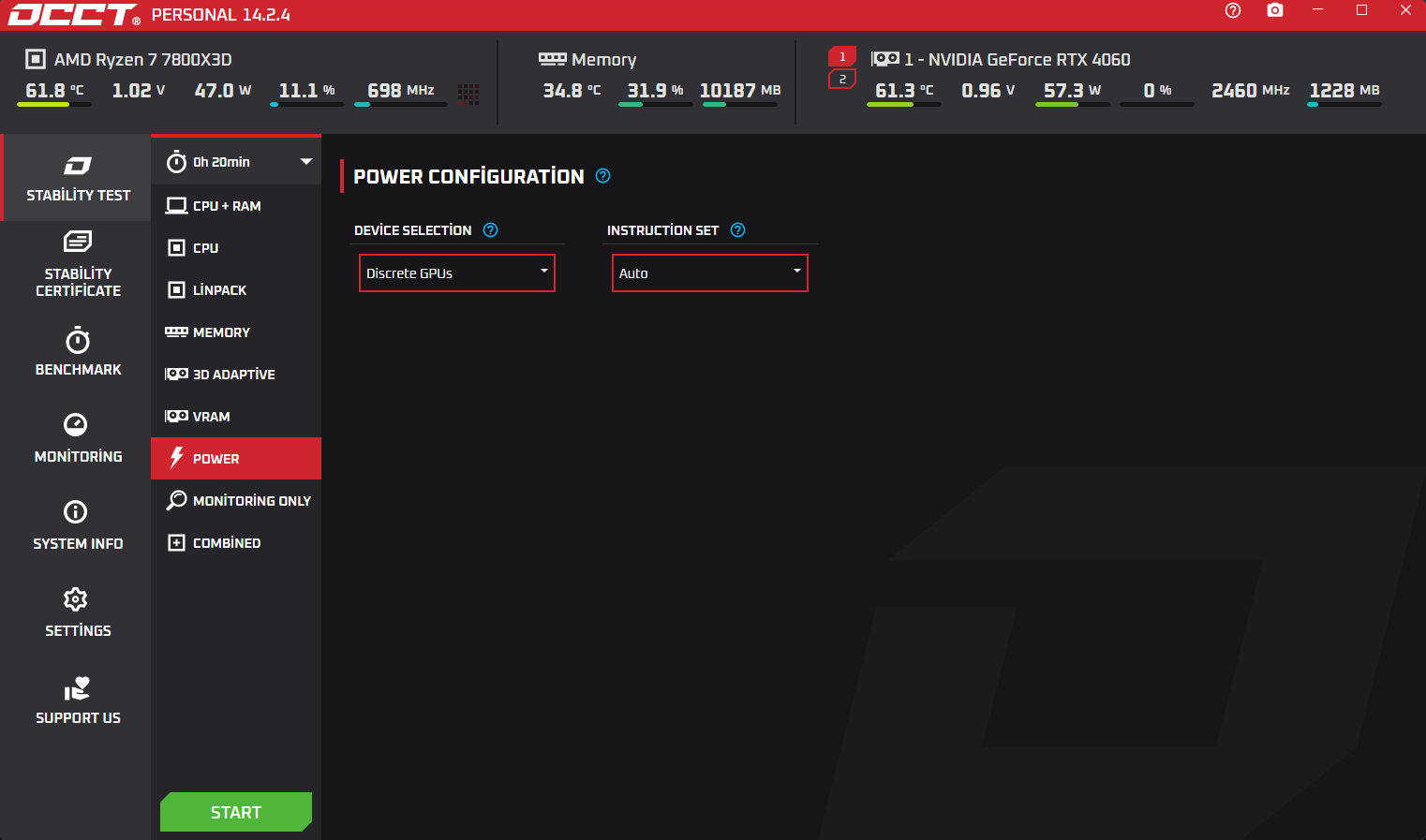
Task: Show help for Power Configuration
Action: pyautogui.click(x=603, y=176)
